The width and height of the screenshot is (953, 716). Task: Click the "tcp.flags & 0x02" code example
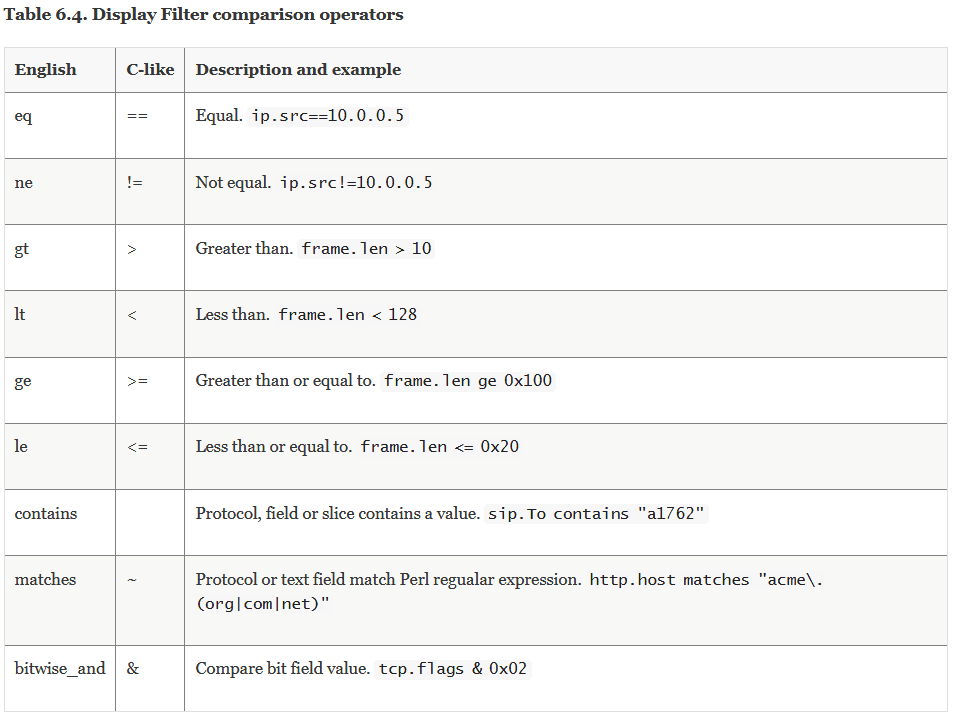click(452, 669)
